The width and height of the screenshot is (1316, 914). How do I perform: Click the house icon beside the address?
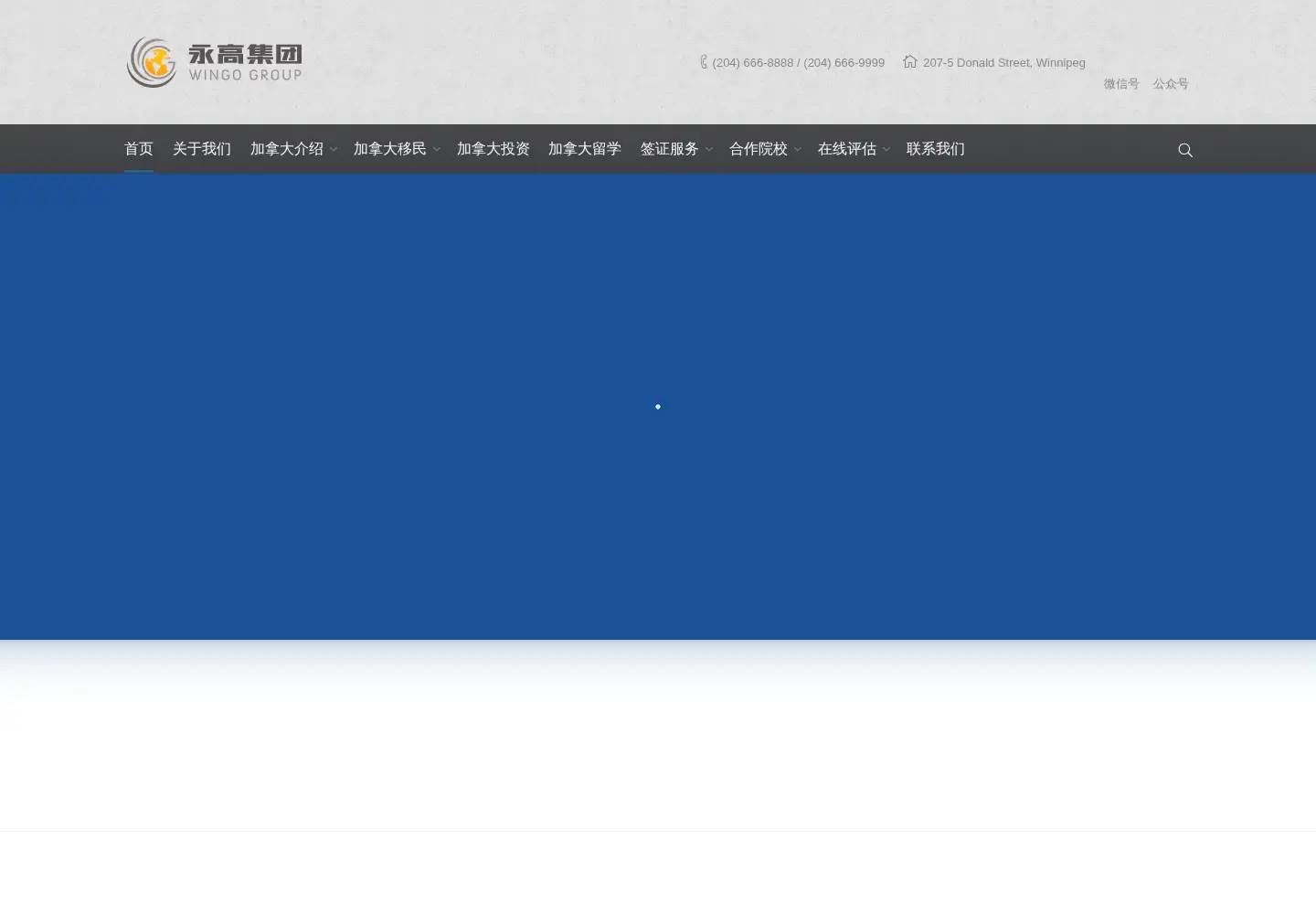click(x=910, y=61)
